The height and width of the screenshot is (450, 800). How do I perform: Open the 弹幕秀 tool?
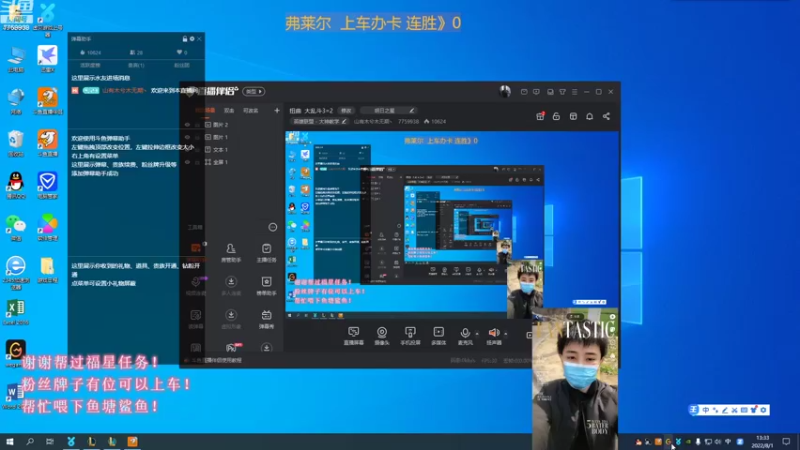[266, 319]
